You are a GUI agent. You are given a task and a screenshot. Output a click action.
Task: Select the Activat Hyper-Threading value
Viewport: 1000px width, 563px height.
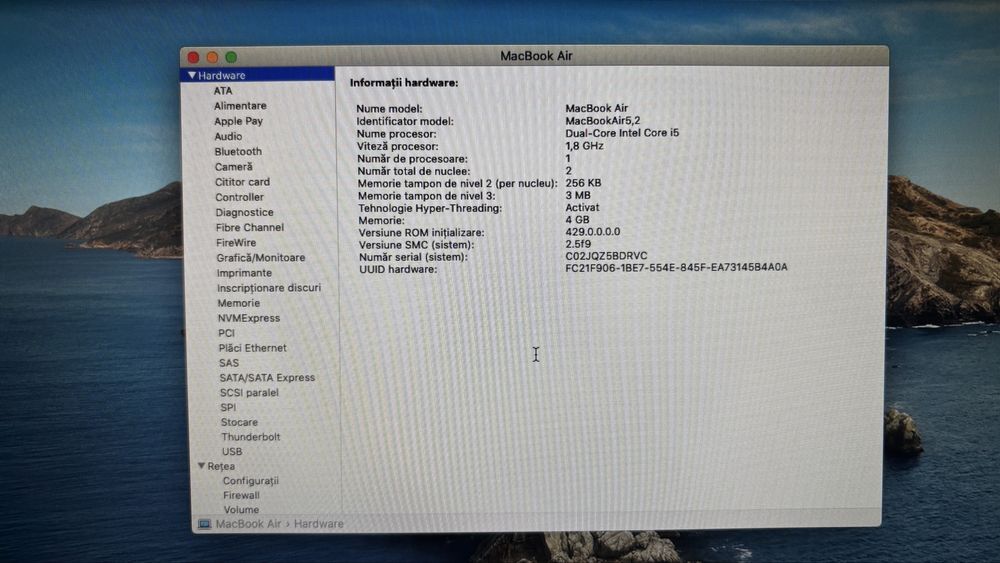coord(582,208)
